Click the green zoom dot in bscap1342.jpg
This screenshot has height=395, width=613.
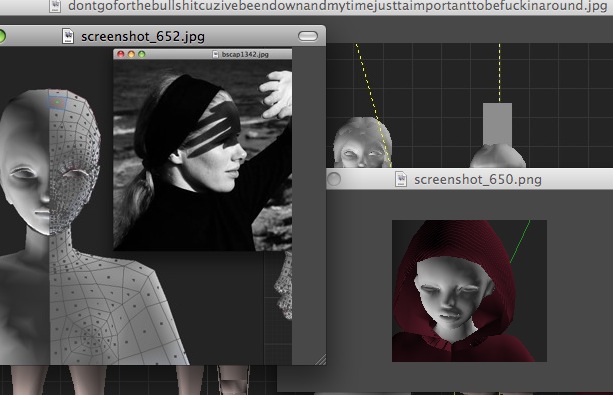[x=142, y=54]
